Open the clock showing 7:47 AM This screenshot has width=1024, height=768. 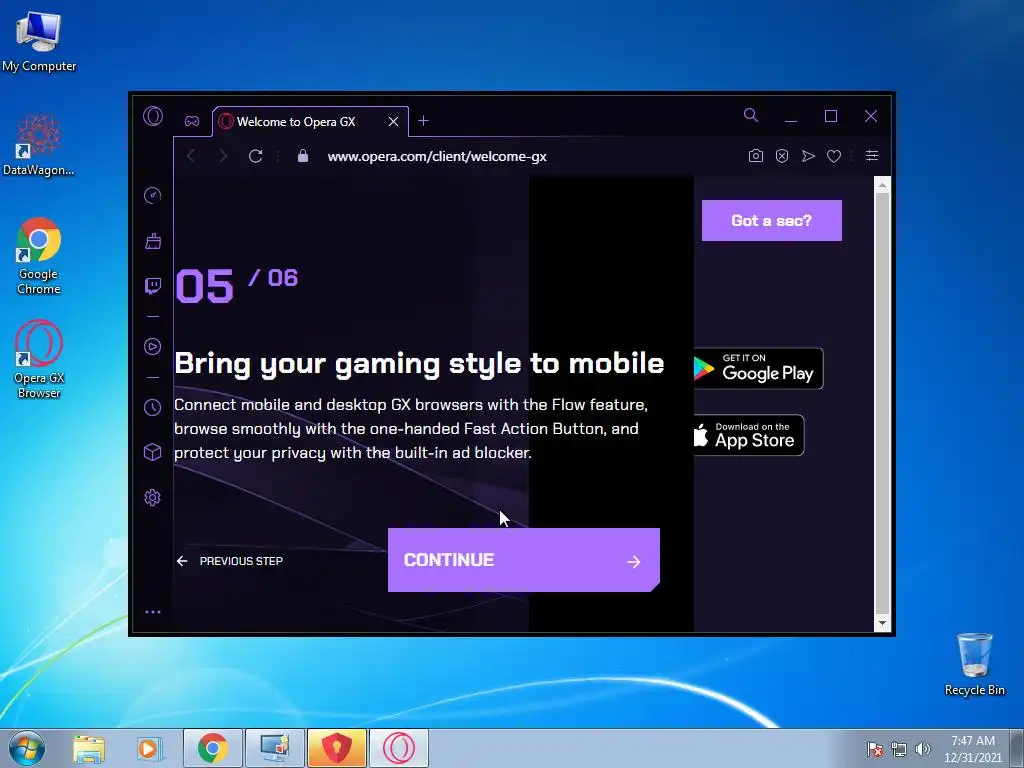tap(972, 749)
